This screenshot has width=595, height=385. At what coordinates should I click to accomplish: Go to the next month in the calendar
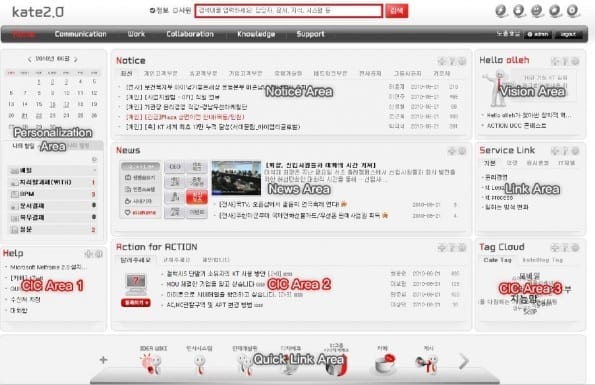tap(76, 59)
